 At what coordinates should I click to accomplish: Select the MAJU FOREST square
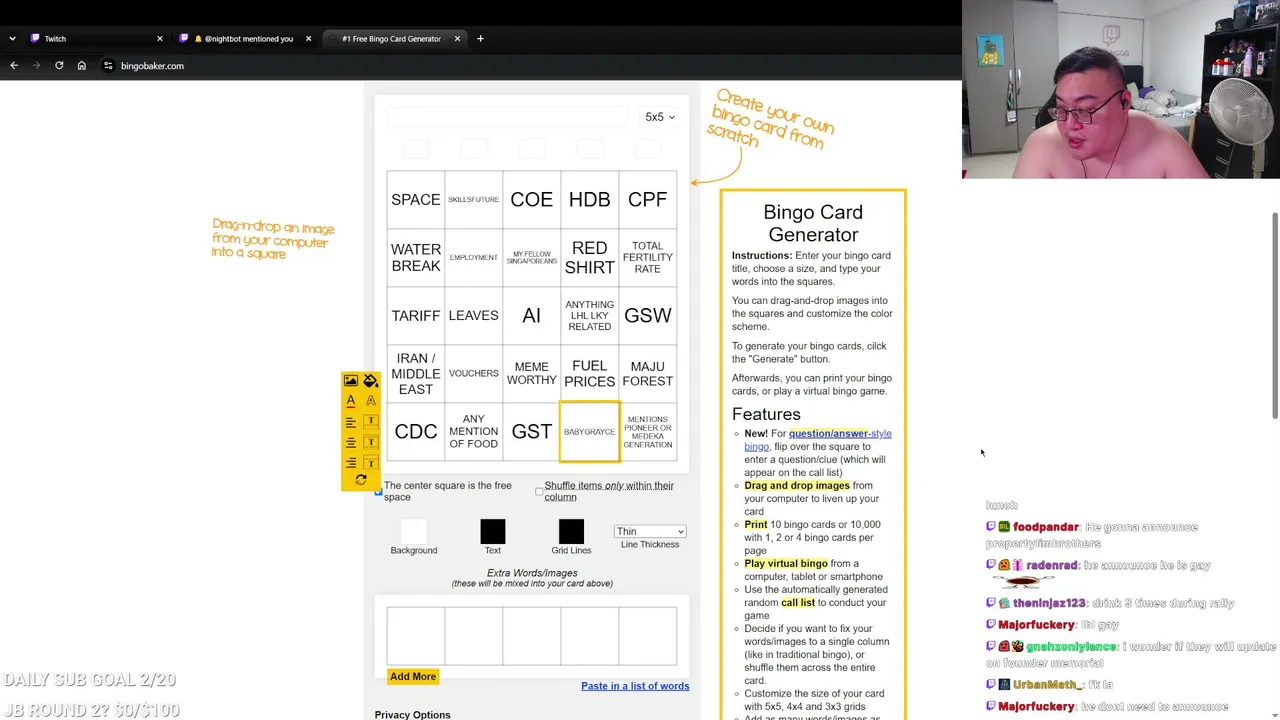click(x=648, y=374)
